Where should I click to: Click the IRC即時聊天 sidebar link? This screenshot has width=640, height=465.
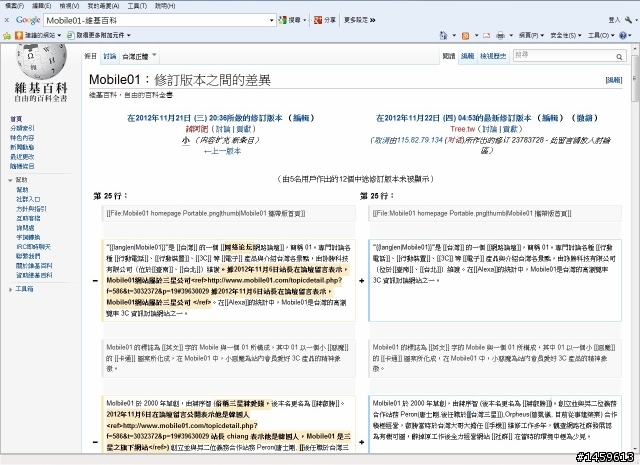[x=33, y=247]
